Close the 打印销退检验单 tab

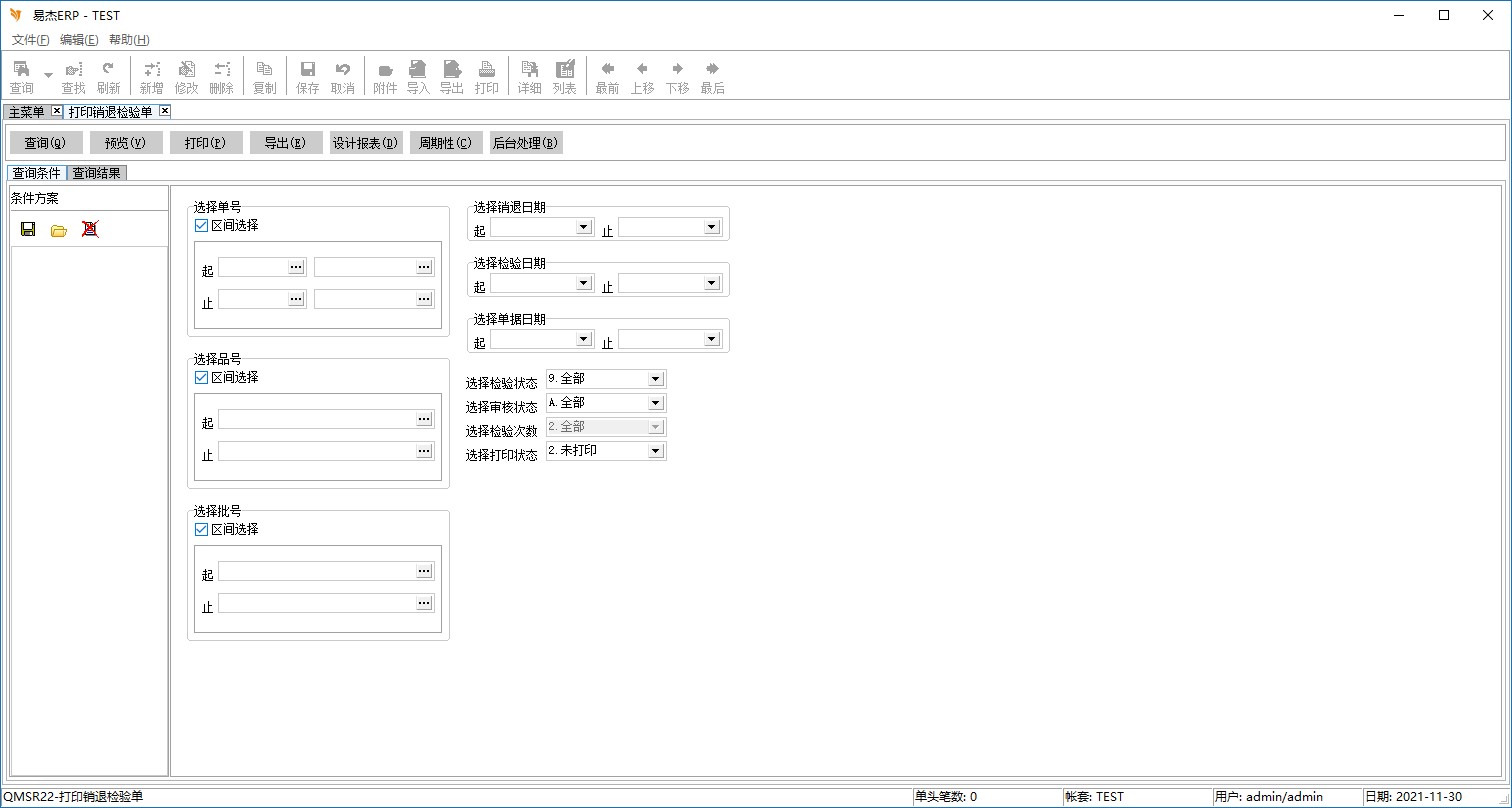click(x=165, y=111)
